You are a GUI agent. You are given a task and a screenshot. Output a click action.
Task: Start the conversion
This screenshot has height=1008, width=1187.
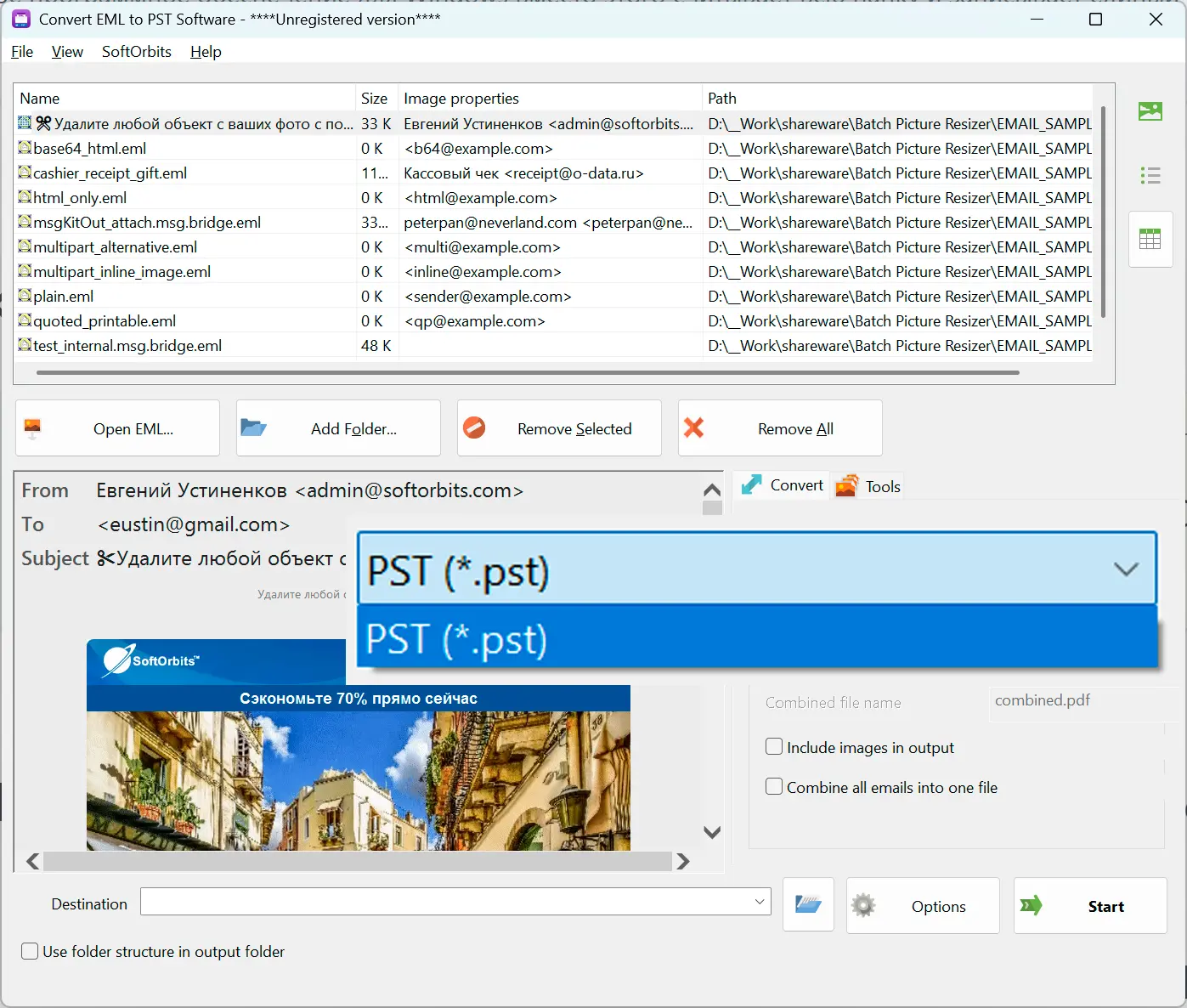pyautogui.click(x=1090, y=906)
